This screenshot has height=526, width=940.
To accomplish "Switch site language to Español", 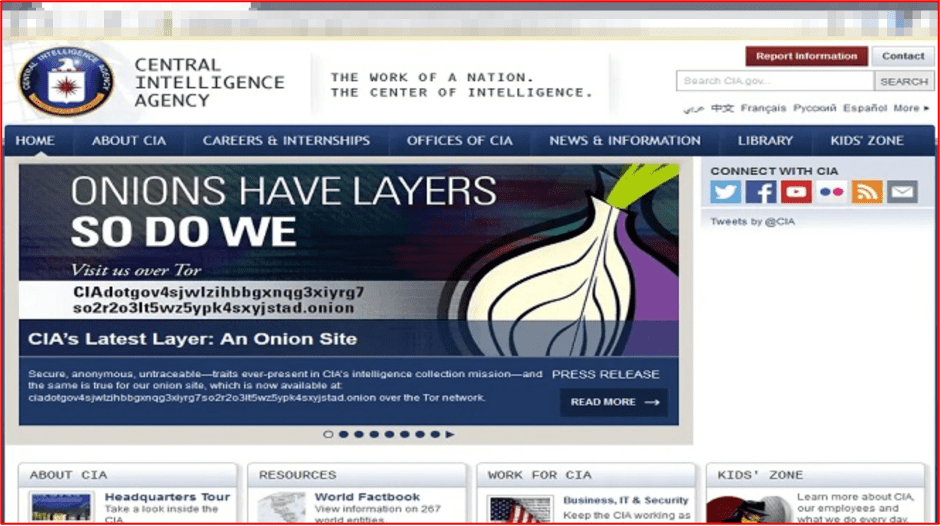I will tap(864, 109).
